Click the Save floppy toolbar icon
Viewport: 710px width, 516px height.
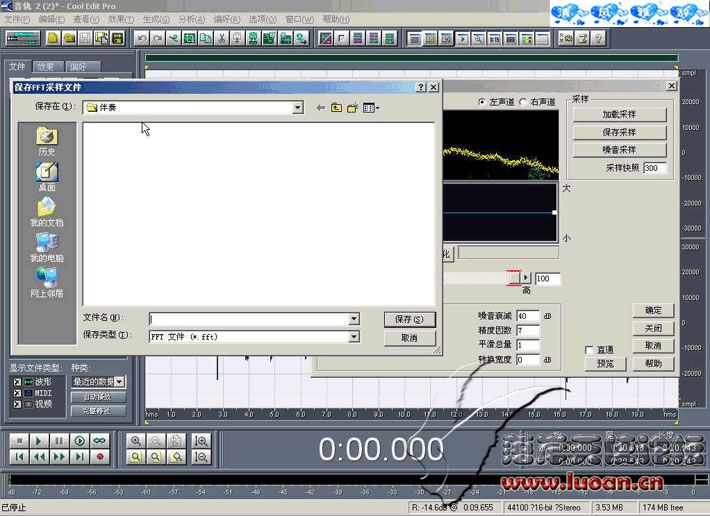point(85,38)
